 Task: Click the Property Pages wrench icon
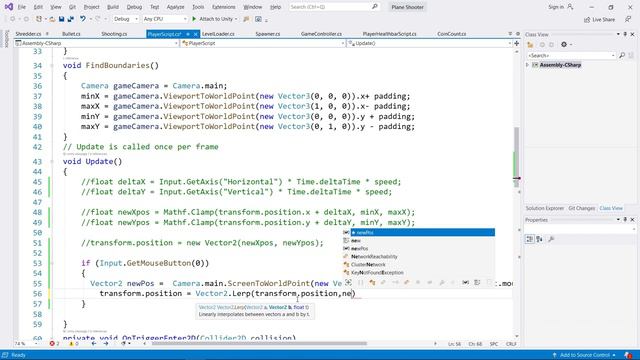[x=551, y=239]
